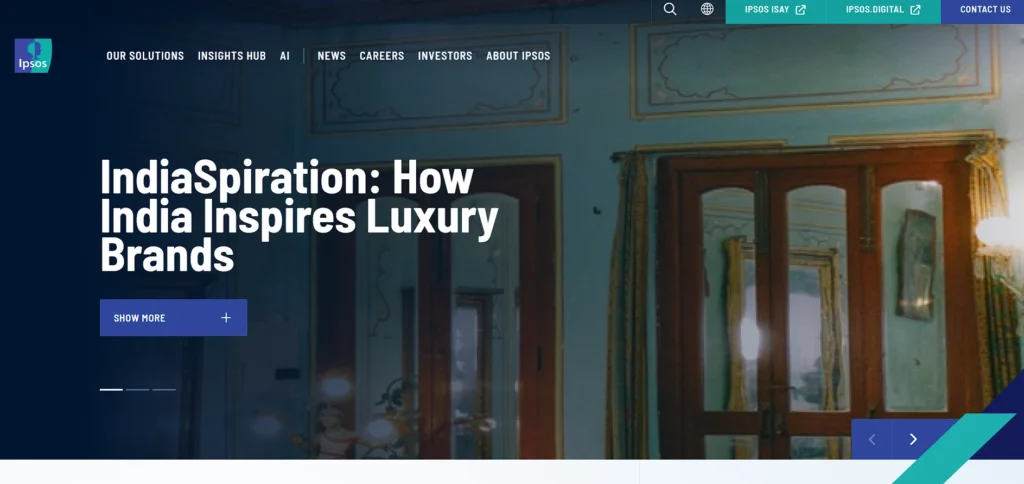
Task: Select the second carousel slide indicator
Action: (138, 389)
